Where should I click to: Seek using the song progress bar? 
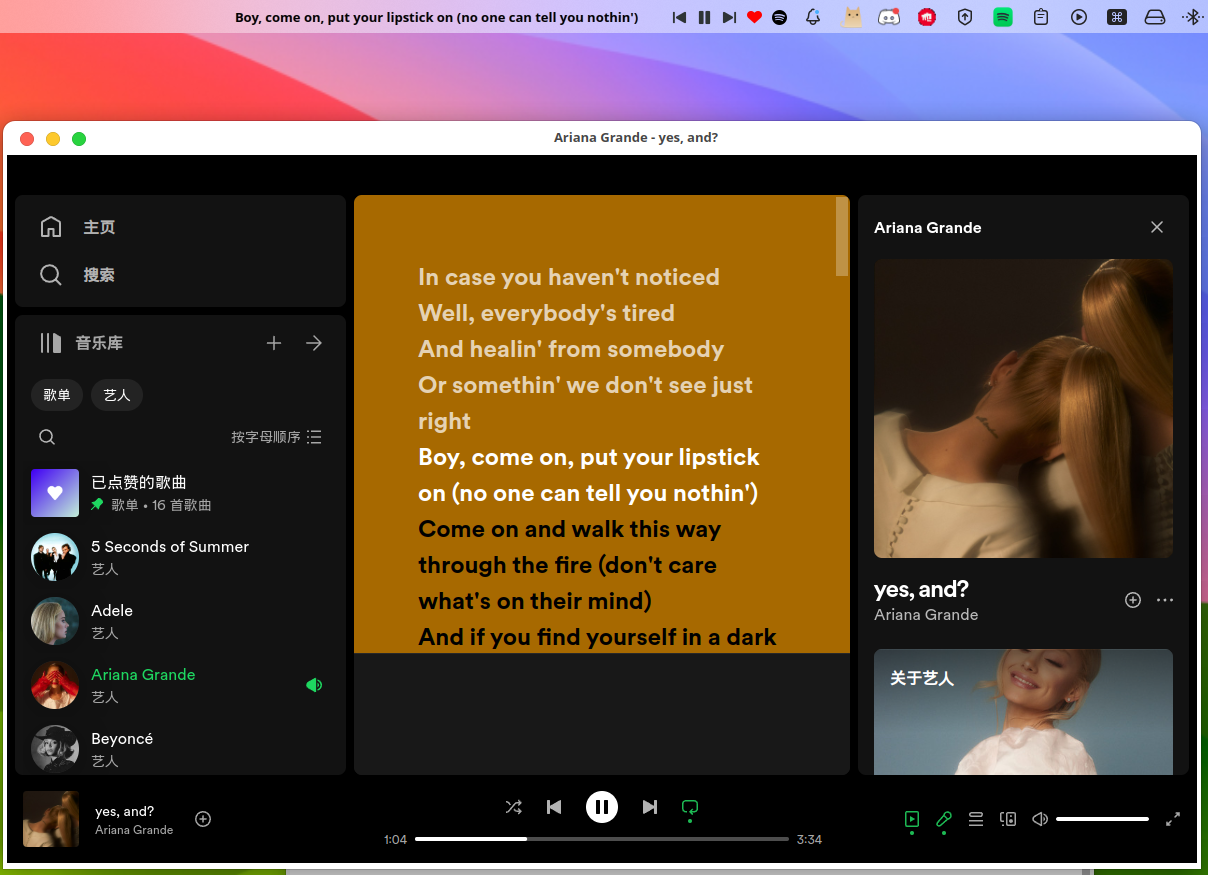[x=602, y=839]
